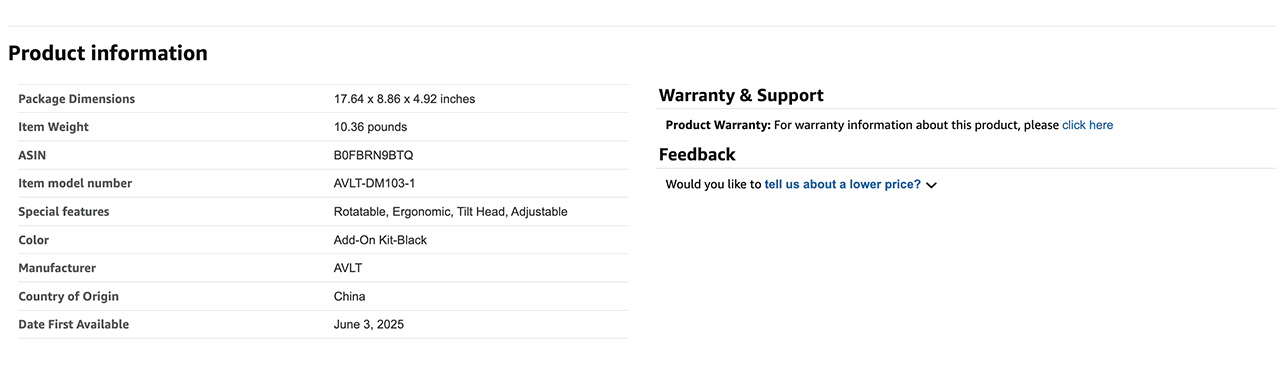Screen dimensions: 1280x367
Task: Click the China country value
Action: (349, 296)
